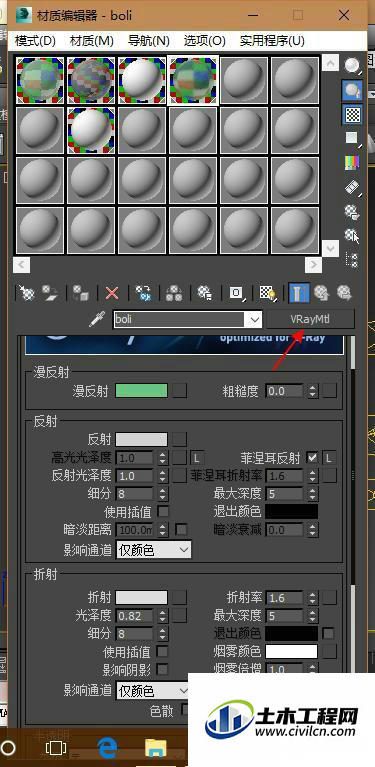Screen dimensions: 375x767
Task: Pick material with the eyedropper icon
Action: click(96, 320)
